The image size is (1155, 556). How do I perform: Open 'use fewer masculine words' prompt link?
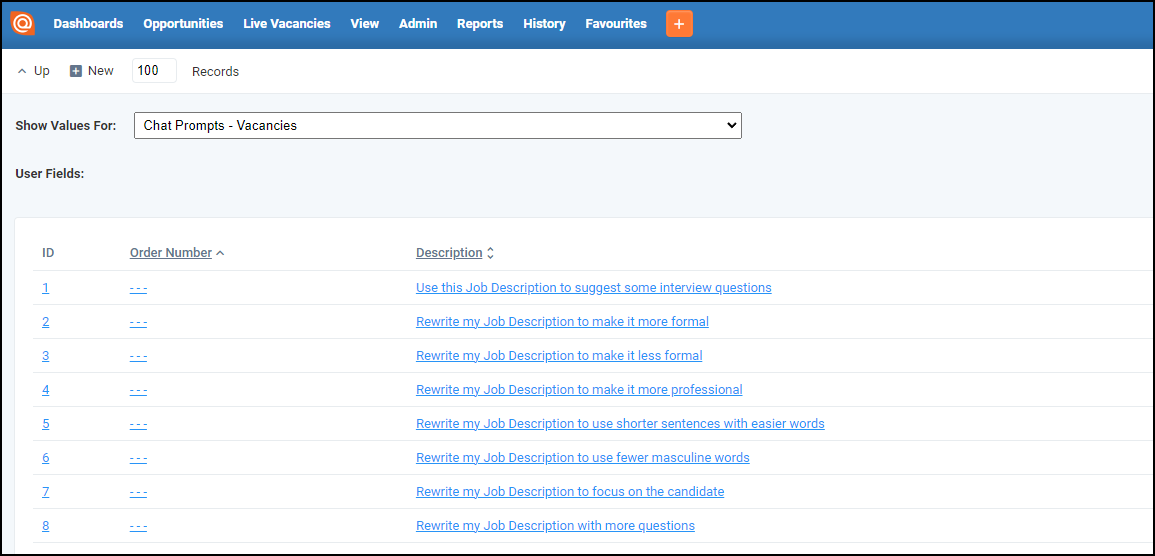583,458
